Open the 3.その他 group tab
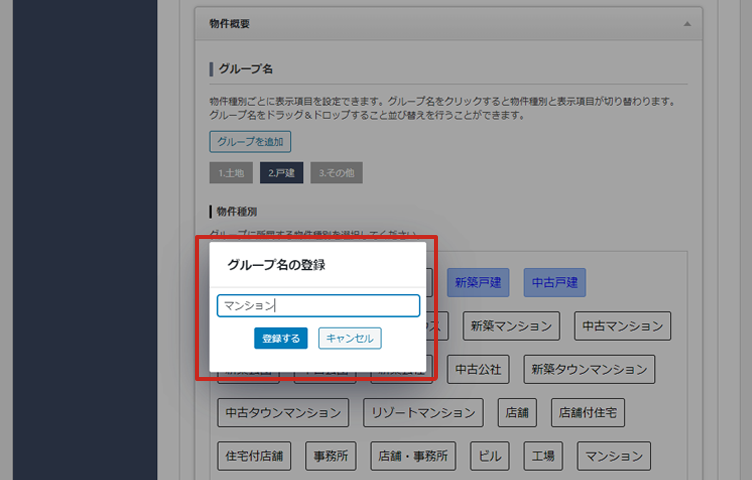Viewport: 752px width, 480px height. pyautogui.click(x=336, y=173)
